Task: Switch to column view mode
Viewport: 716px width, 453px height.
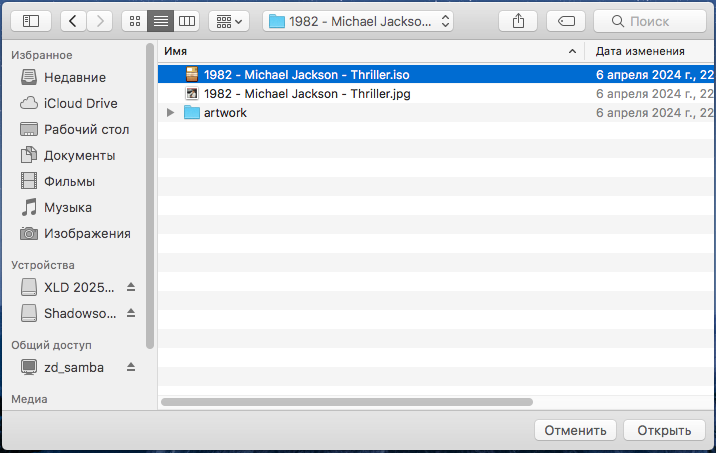Action: click(x=187, y=21)
